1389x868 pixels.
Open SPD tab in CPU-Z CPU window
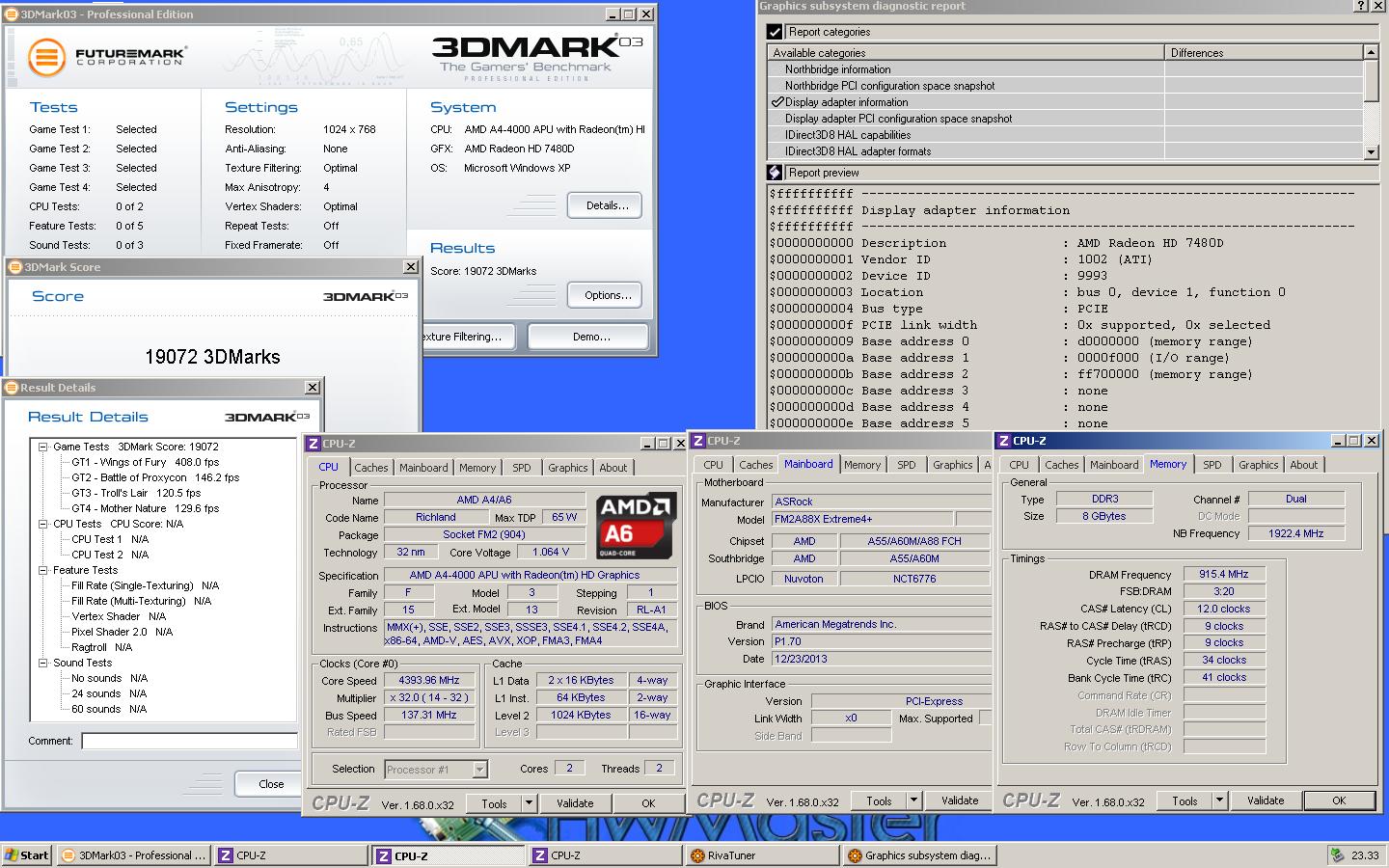point(522,468)
